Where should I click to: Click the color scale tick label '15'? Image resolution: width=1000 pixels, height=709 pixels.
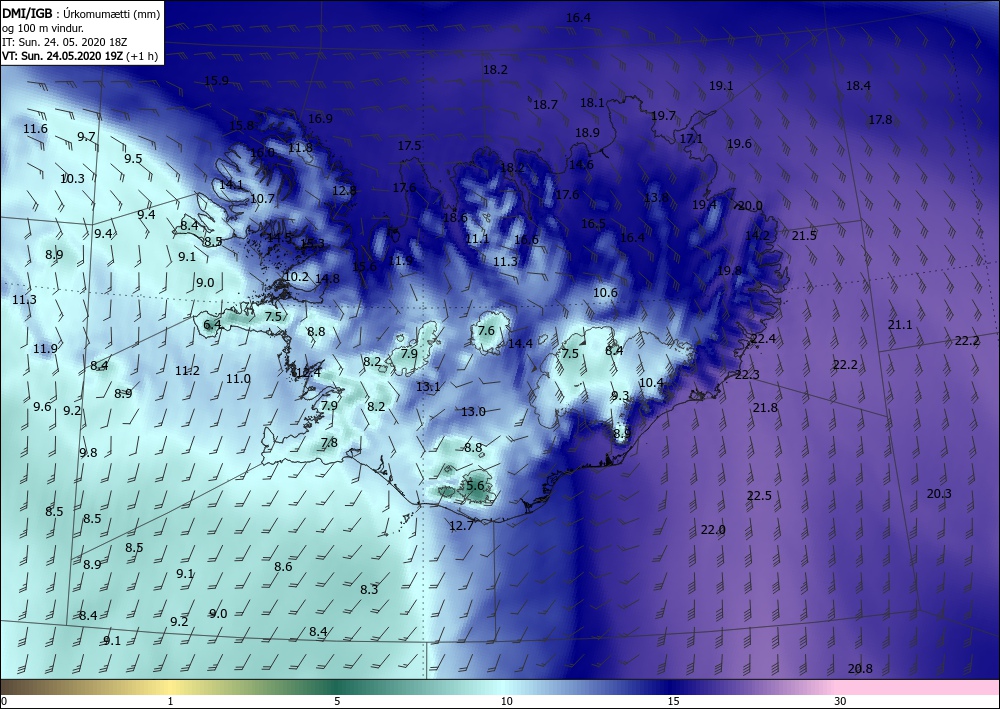(x=673, y=701)
